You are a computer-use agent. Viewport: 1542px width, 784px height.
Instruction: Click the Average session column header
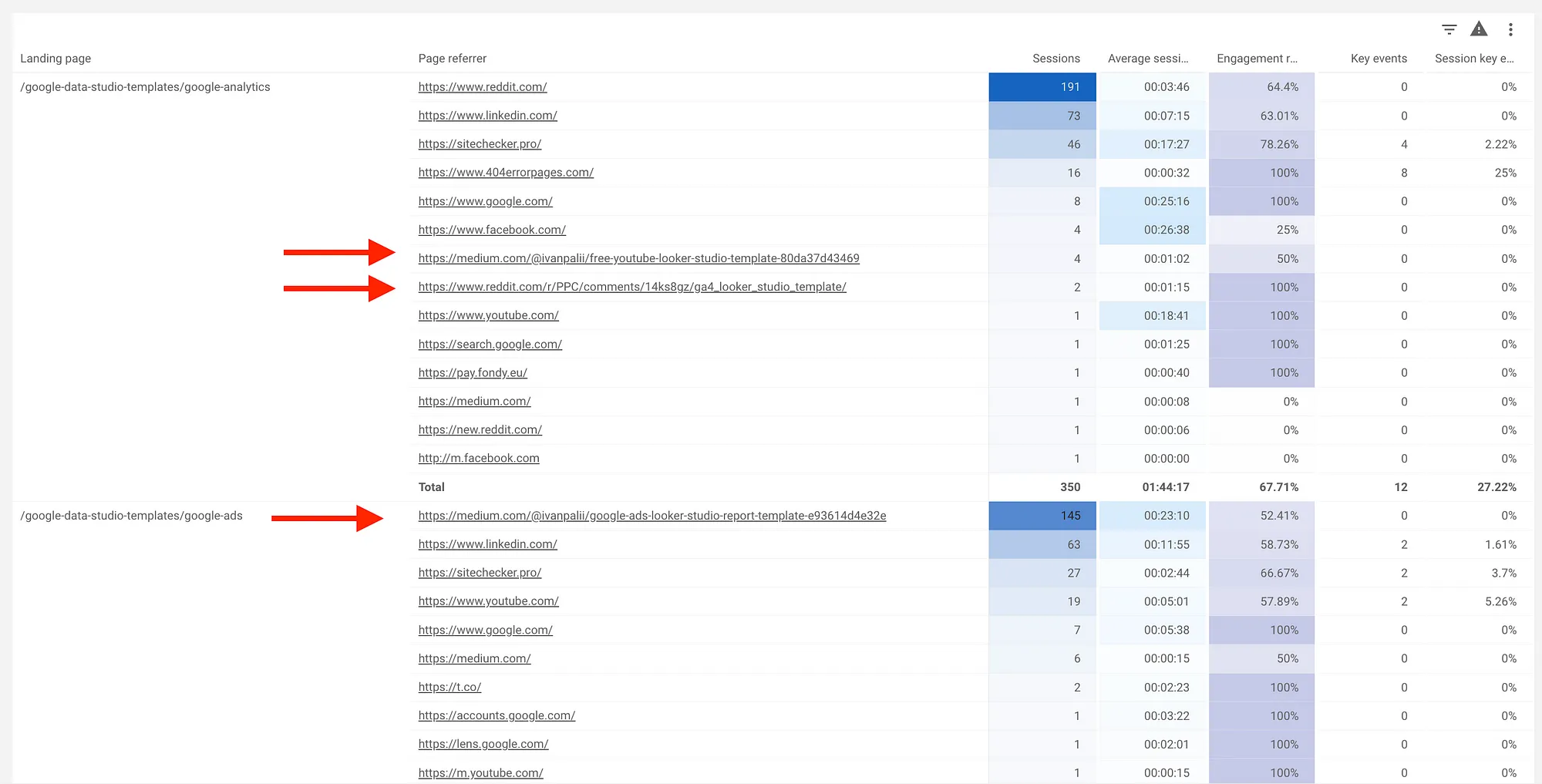pyautogui.click(x=1148, y=59)
